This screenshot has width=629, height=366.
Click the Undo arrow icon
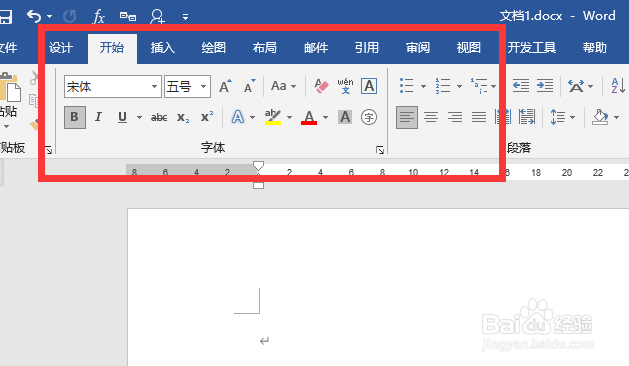[x=34, y=16]
